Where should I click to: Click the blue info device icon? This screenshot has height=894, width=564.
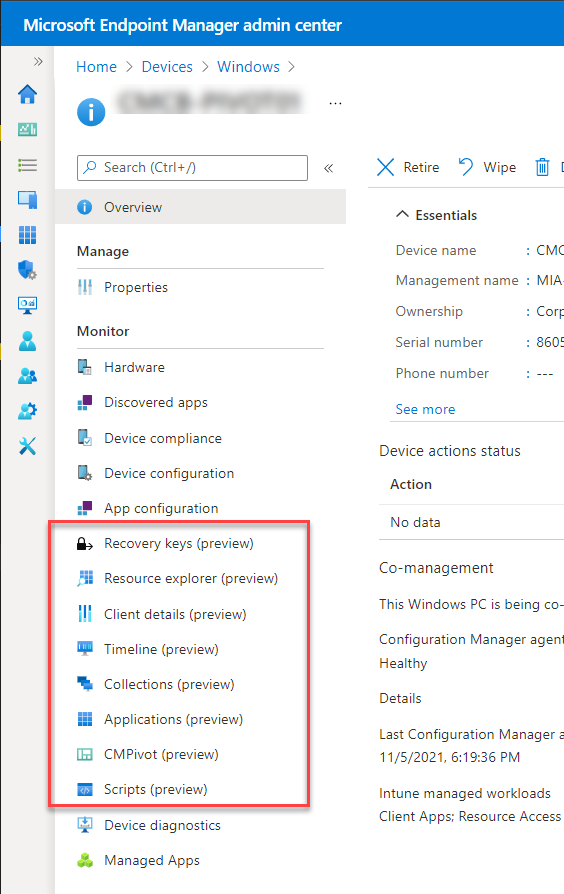(x=91, y=112)
